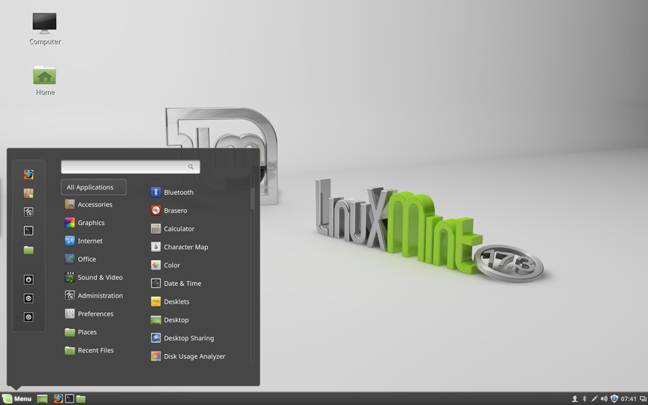Select the Sound & Video category

tap(93, 277)
